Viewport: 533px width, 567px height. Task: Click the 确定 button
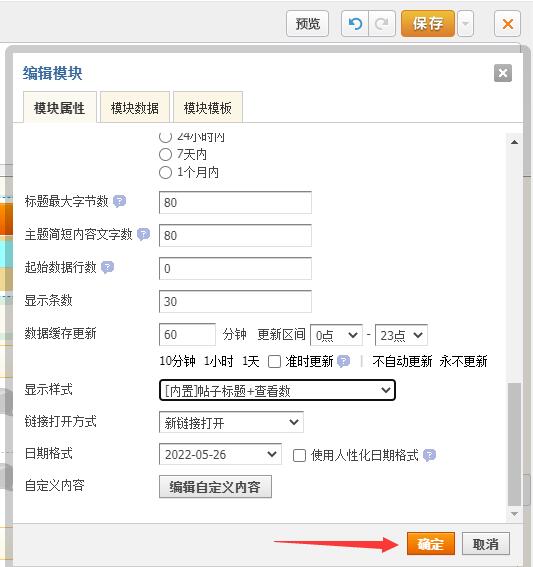[430, 543]
